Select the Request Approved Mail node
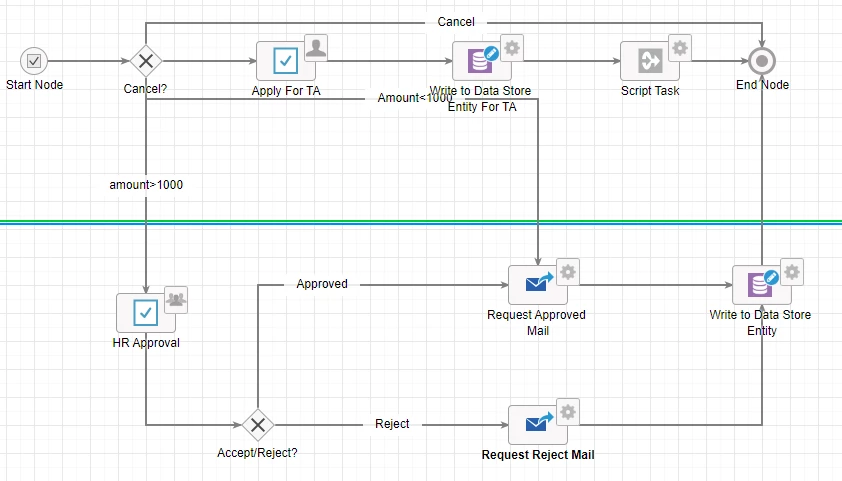 (538, 285)
